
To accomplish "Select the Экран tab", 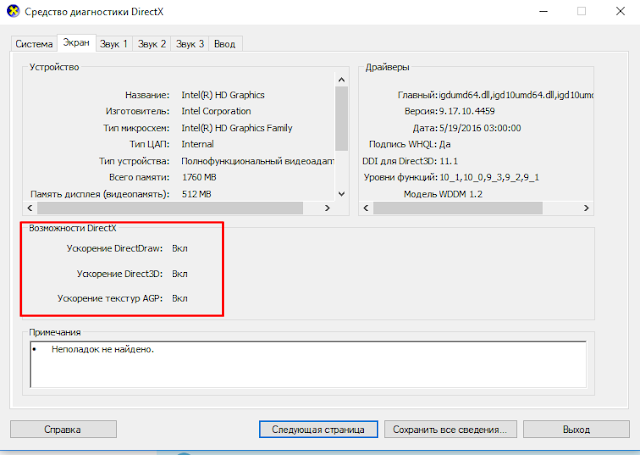I will tap(76, 43).
